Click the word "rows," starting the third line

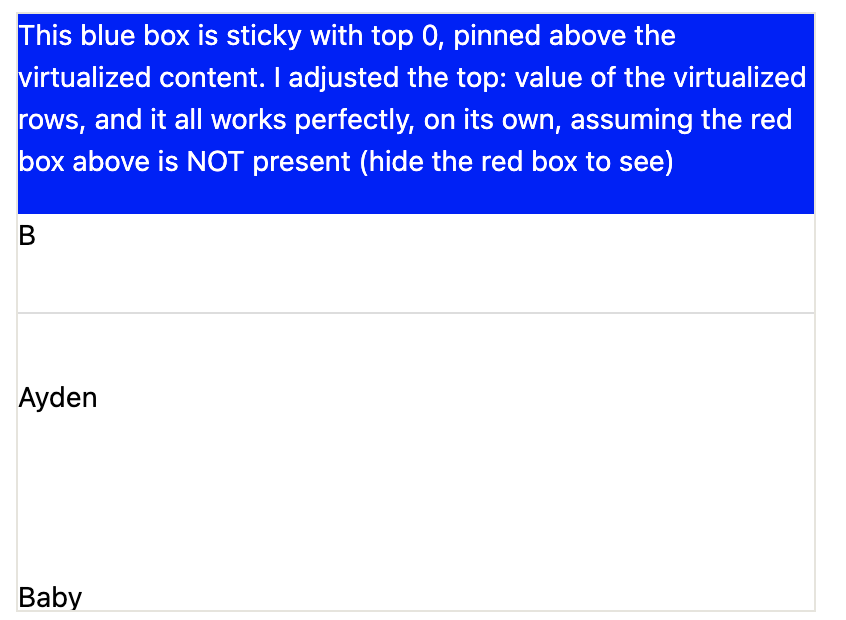tap(52, 120)
